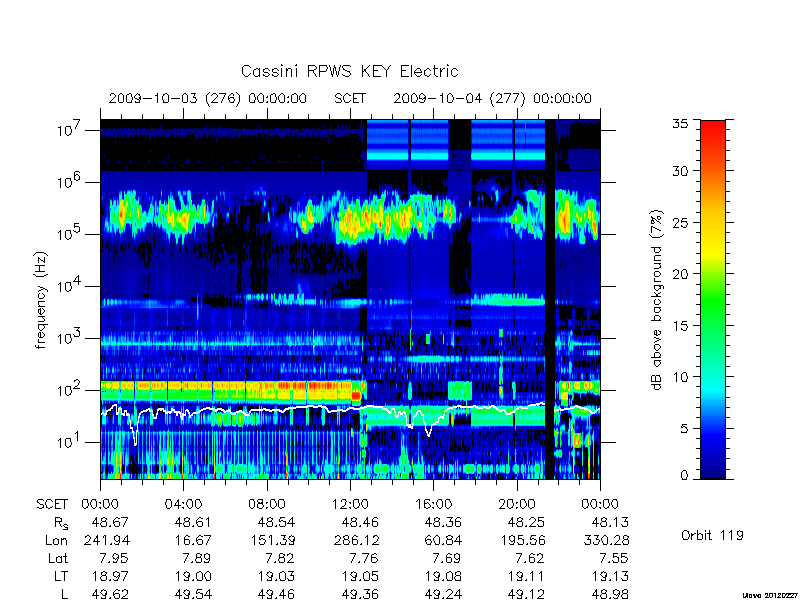This screenshot has width=800, height=600.
Task: Click the '25' color bar tick label
Action: tap(680, 222)
